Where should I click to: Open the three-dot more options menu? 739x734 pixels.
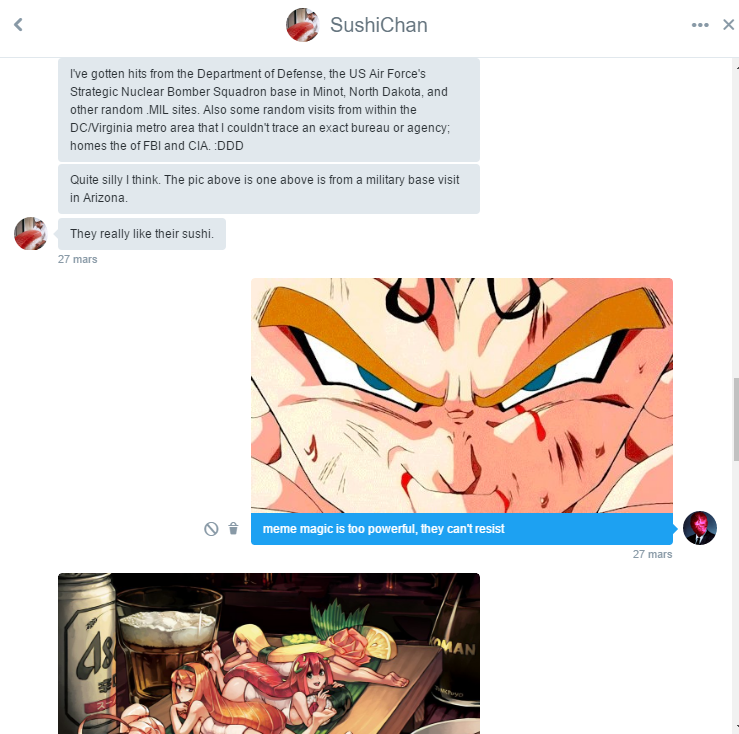pos(700,25)
